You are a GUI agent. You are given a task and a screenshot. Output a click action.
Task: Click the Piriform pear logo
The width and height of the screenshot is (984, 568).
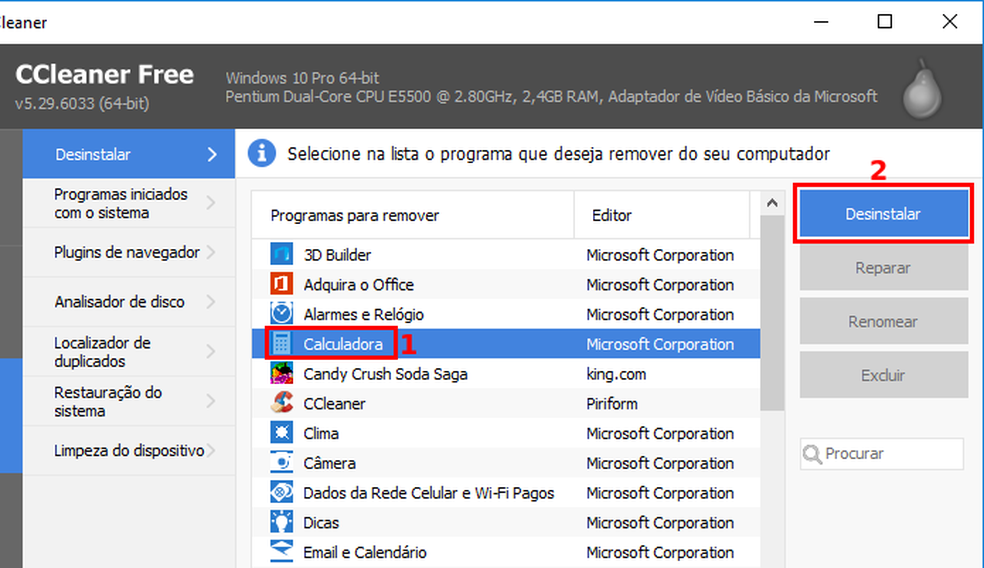[x=922, y=88]
